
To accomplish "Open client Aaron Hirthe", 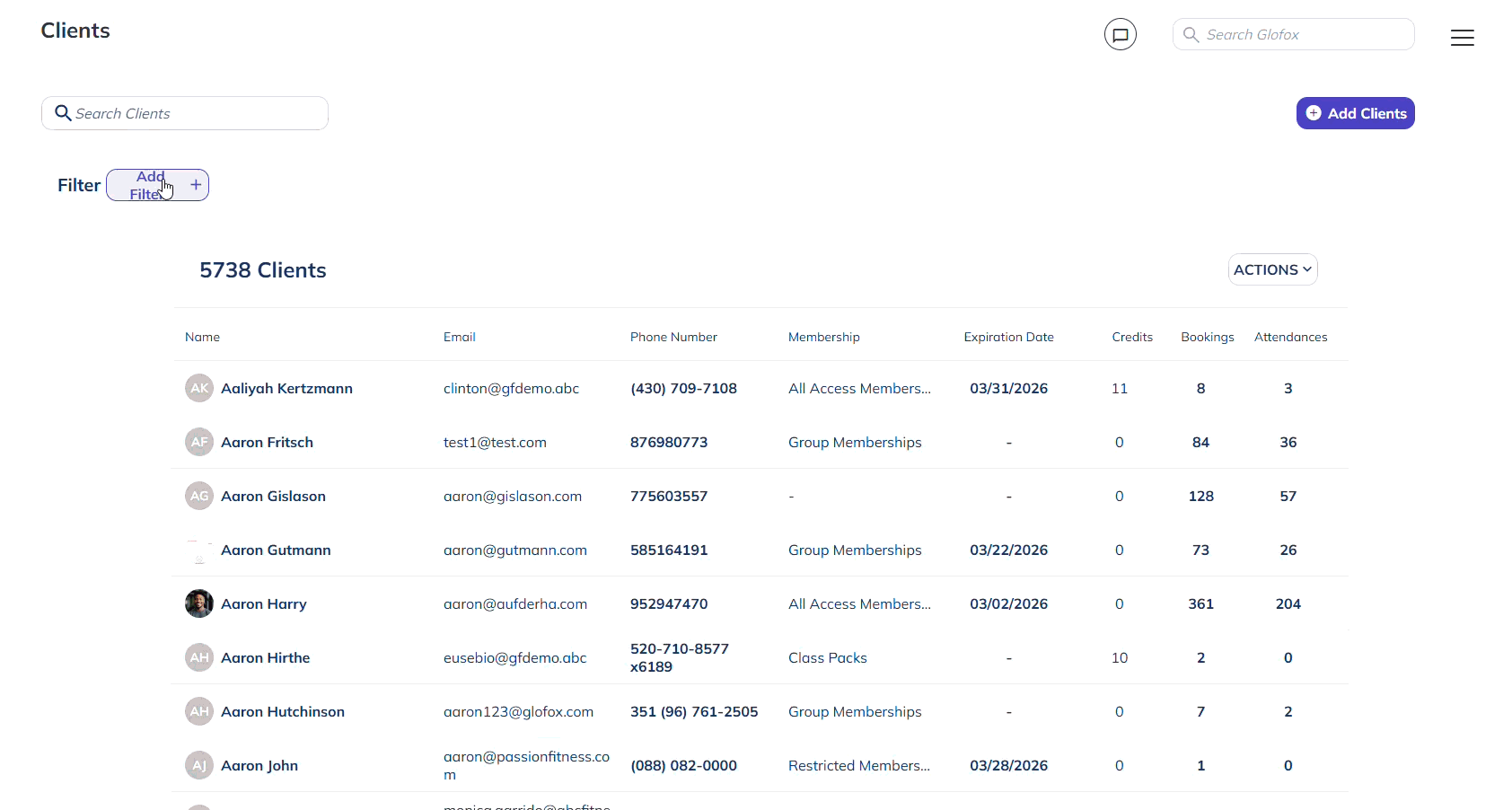I will (x=265, y=657).
